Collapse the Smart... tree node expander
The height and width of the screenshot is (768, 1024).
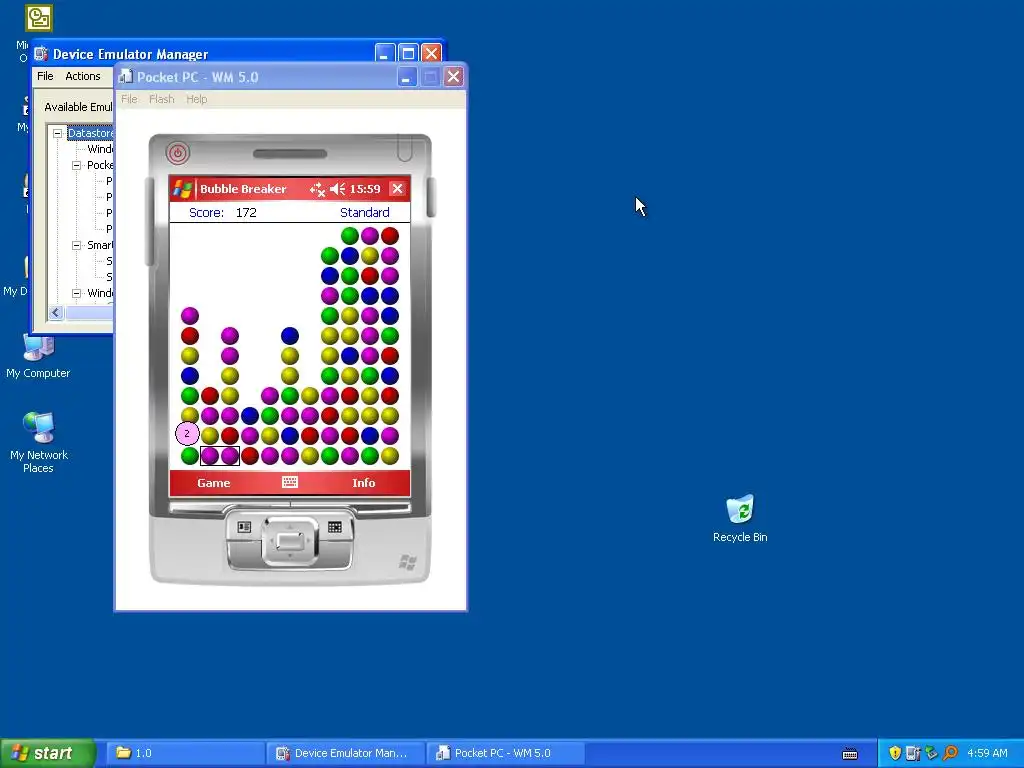coord(76,246)
